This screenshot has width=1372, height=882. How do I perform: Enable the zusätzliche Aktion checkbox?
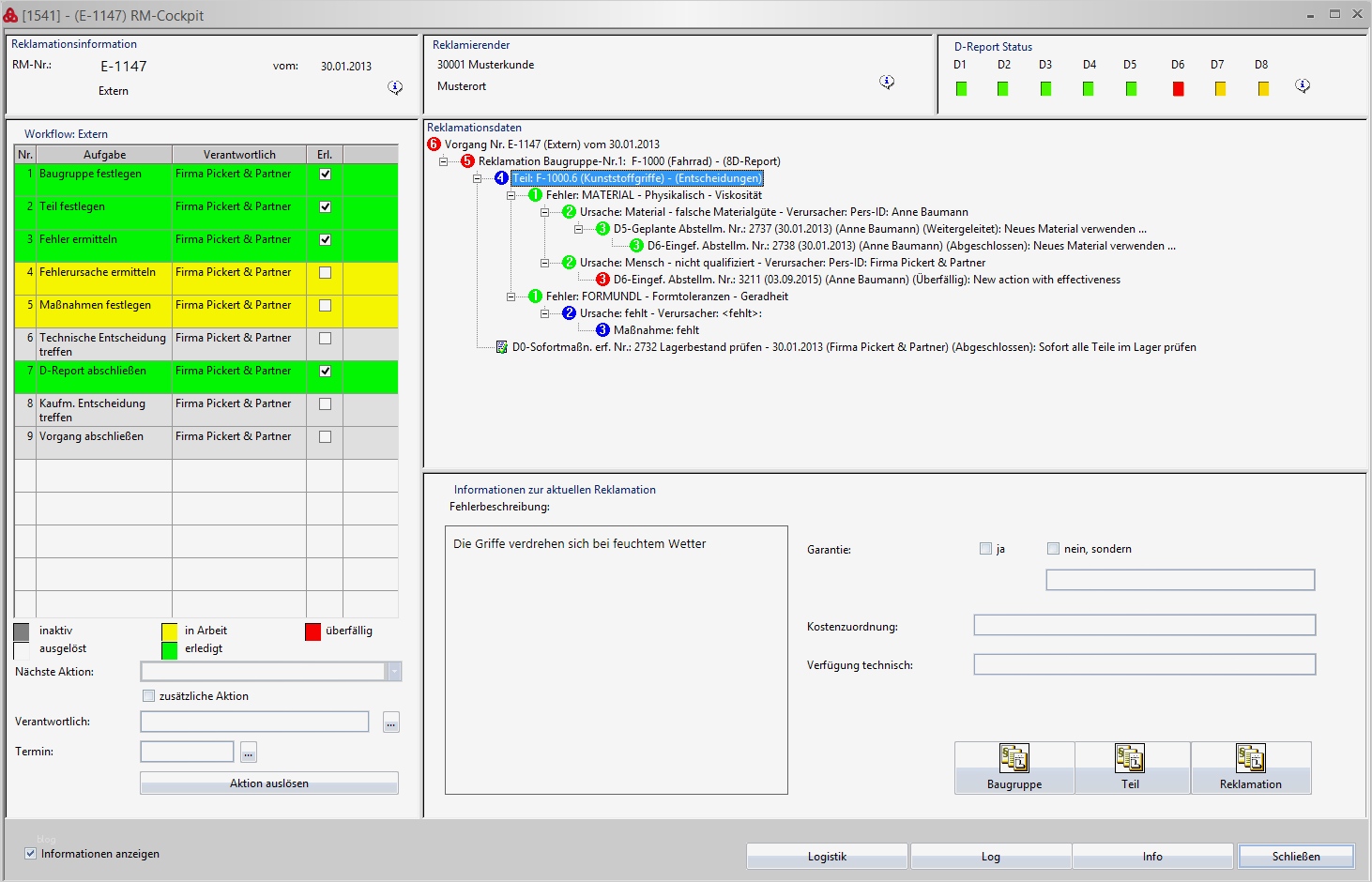click(x=148, y=696)
